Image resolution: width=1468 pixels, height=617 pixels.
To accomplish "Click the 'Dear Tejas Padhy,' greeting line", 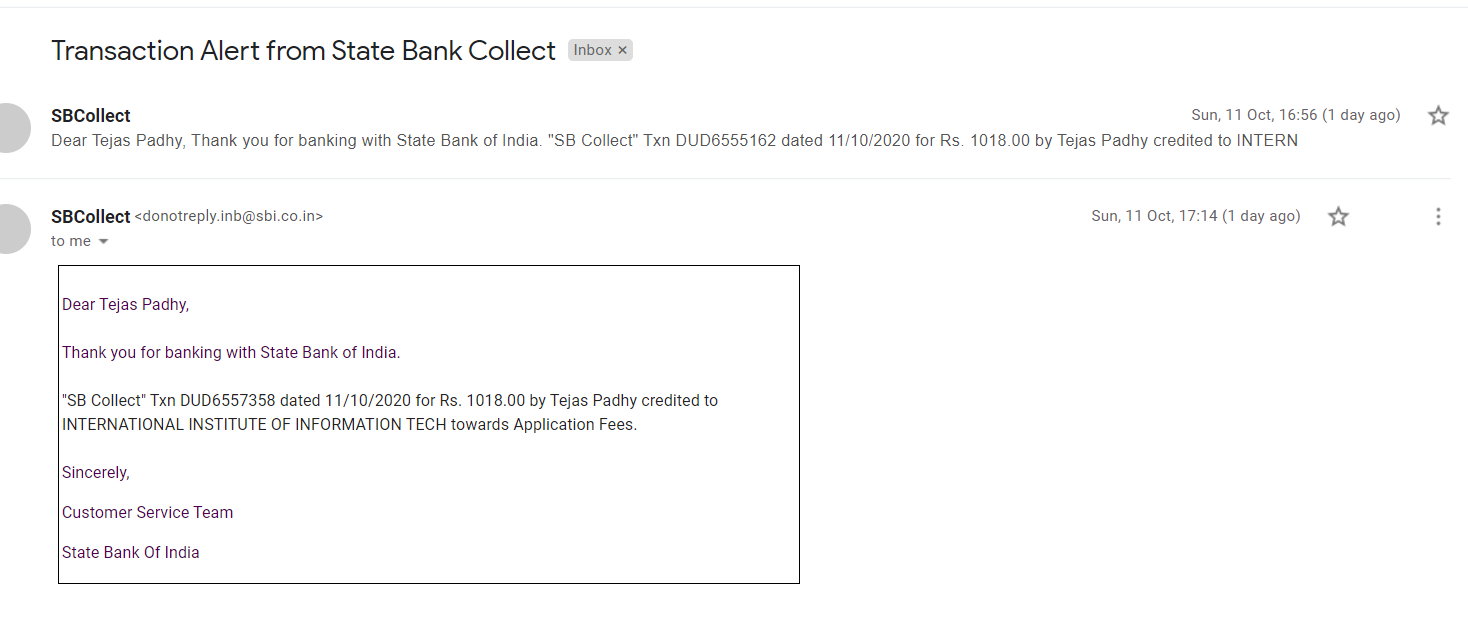I will tap(125, 304).
